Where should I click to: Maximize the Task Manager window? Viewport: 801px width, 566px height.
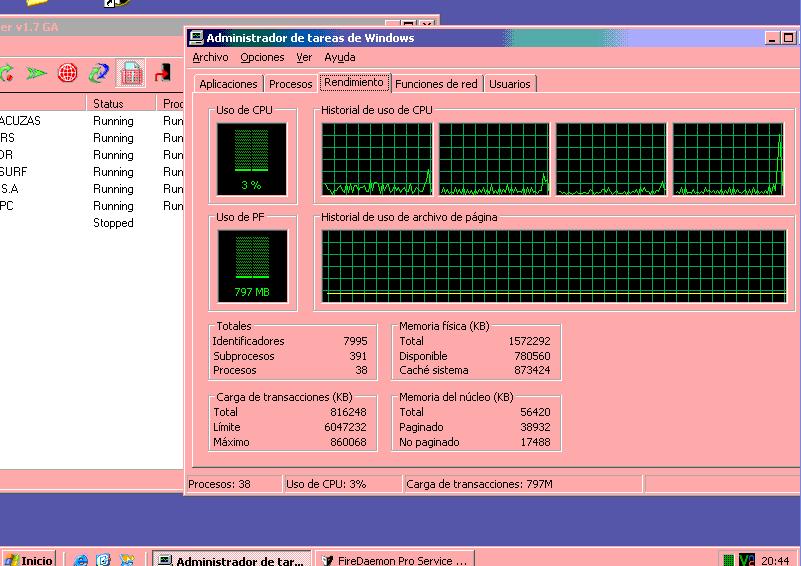(x=788, y=38)
